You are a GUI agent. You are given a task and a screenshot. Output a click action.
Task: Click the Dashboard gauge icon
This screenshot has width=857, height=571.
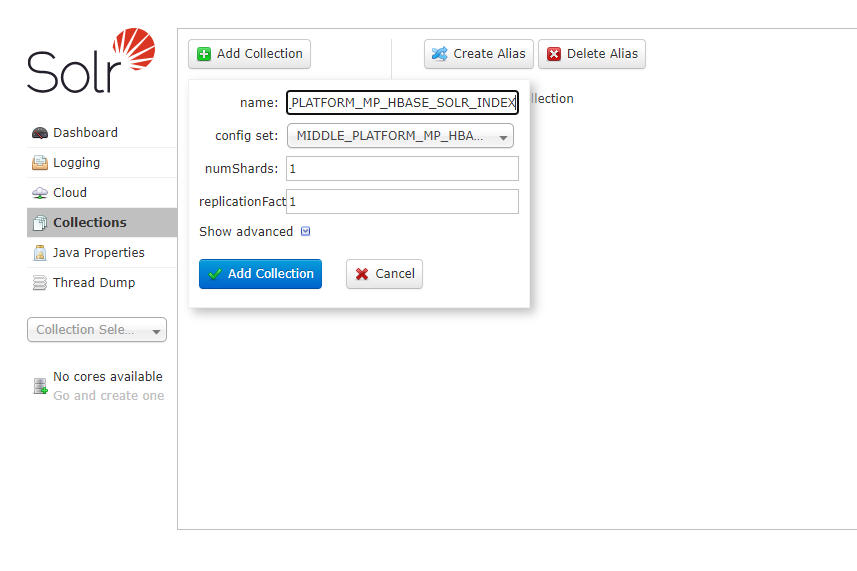click(x=40, y=133)
